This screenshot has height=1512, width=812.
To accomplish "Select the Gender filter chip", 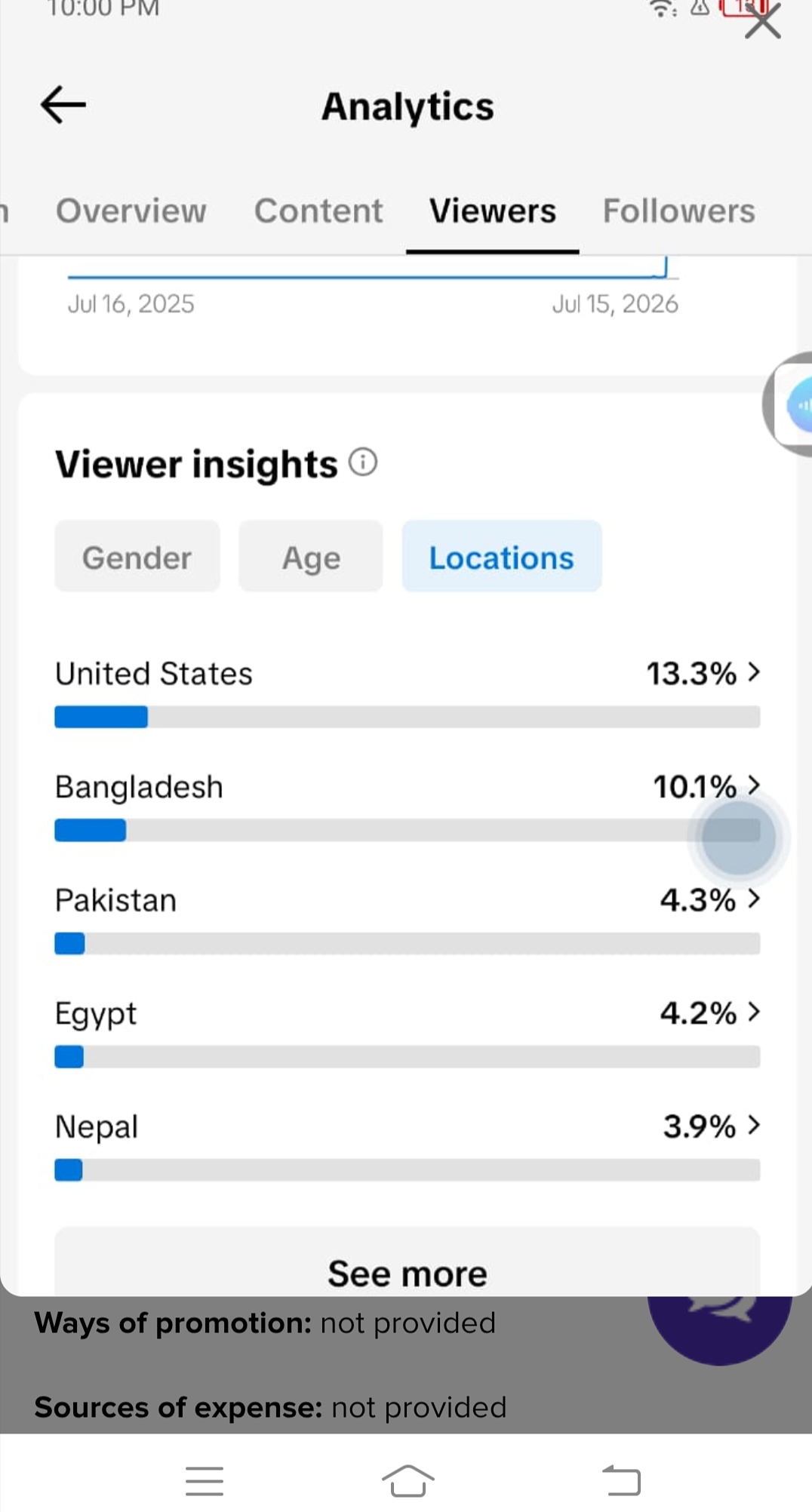I will (x=137, y=557).
